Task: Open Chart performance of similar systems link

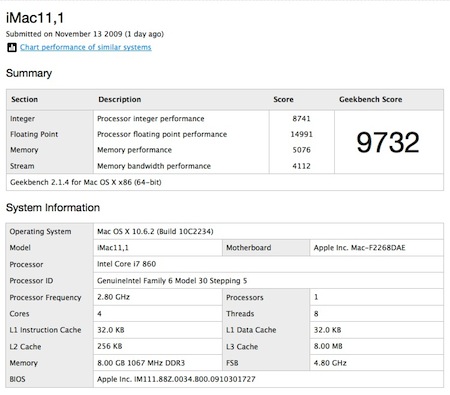Action: click(86, 47)
